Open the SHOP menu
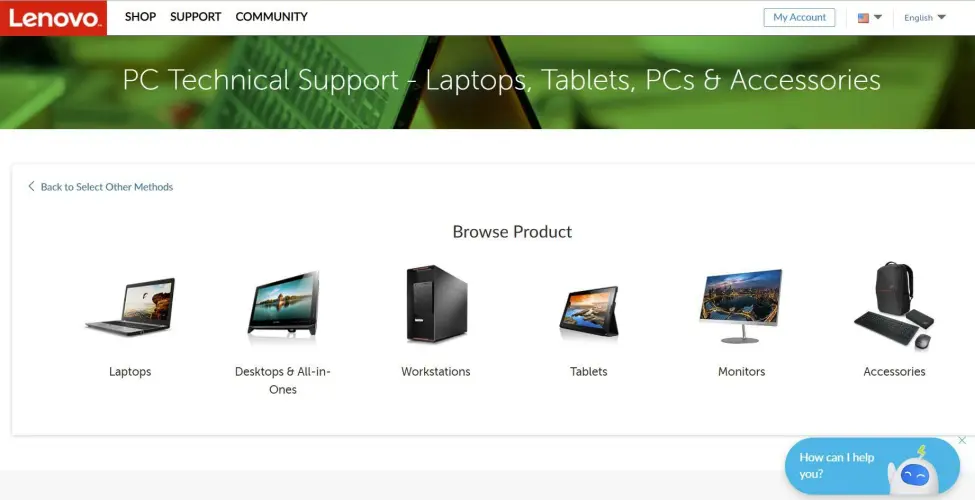The width and height of the screenshot is (975, 500). pyautogui.click(x=140, y=17)
